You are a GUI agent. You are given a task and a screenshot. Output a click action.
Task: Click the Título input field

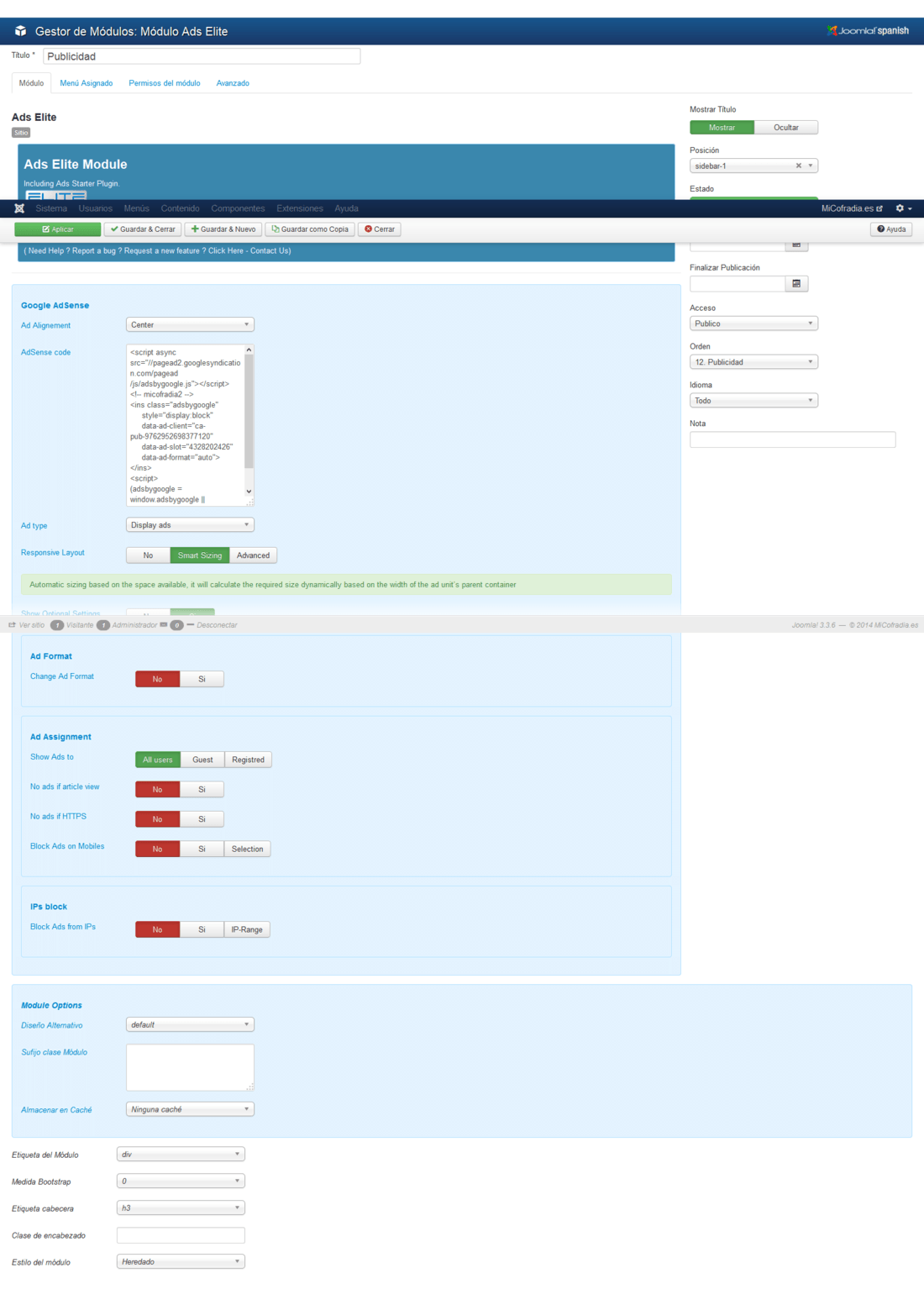(202, 56)
